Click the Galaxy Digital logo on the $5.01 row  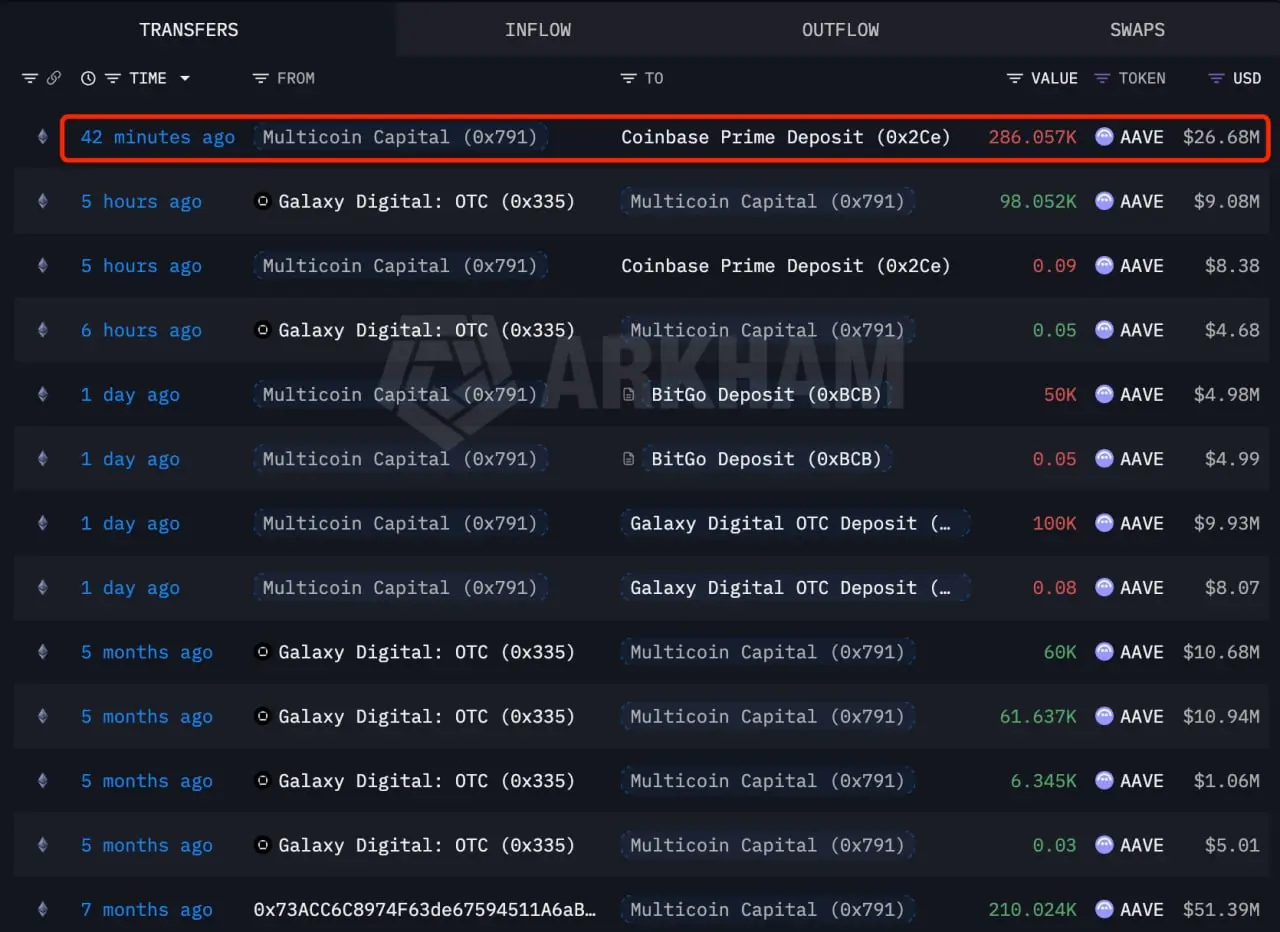pyautogui.click(x=263, y=845)
